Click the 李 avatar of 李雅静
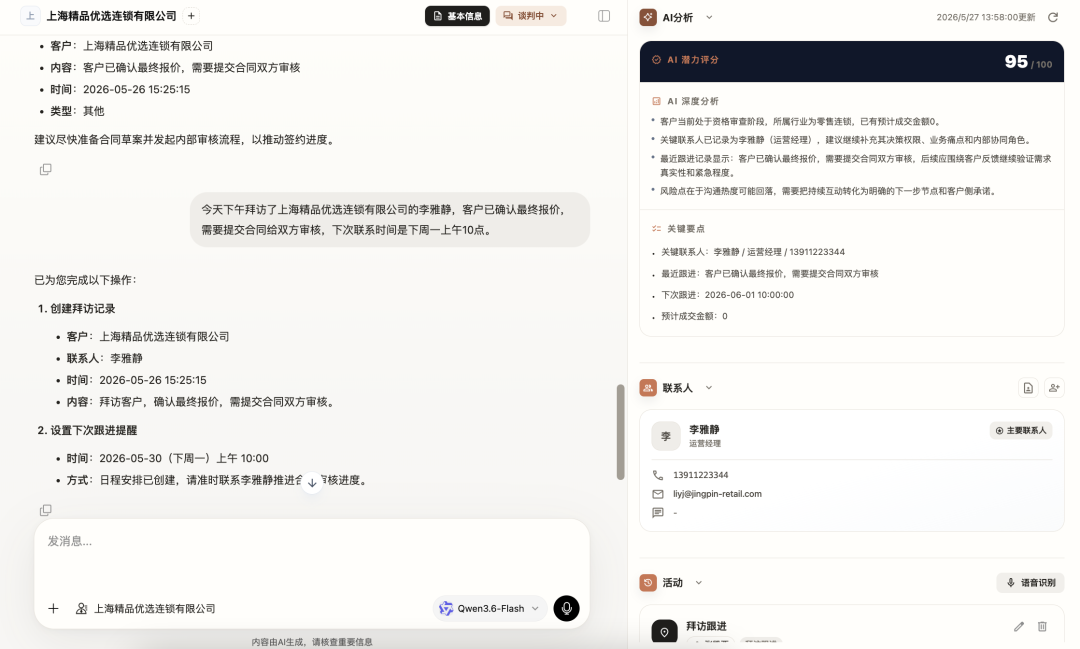1080x649 pixels. pos(666,436)
